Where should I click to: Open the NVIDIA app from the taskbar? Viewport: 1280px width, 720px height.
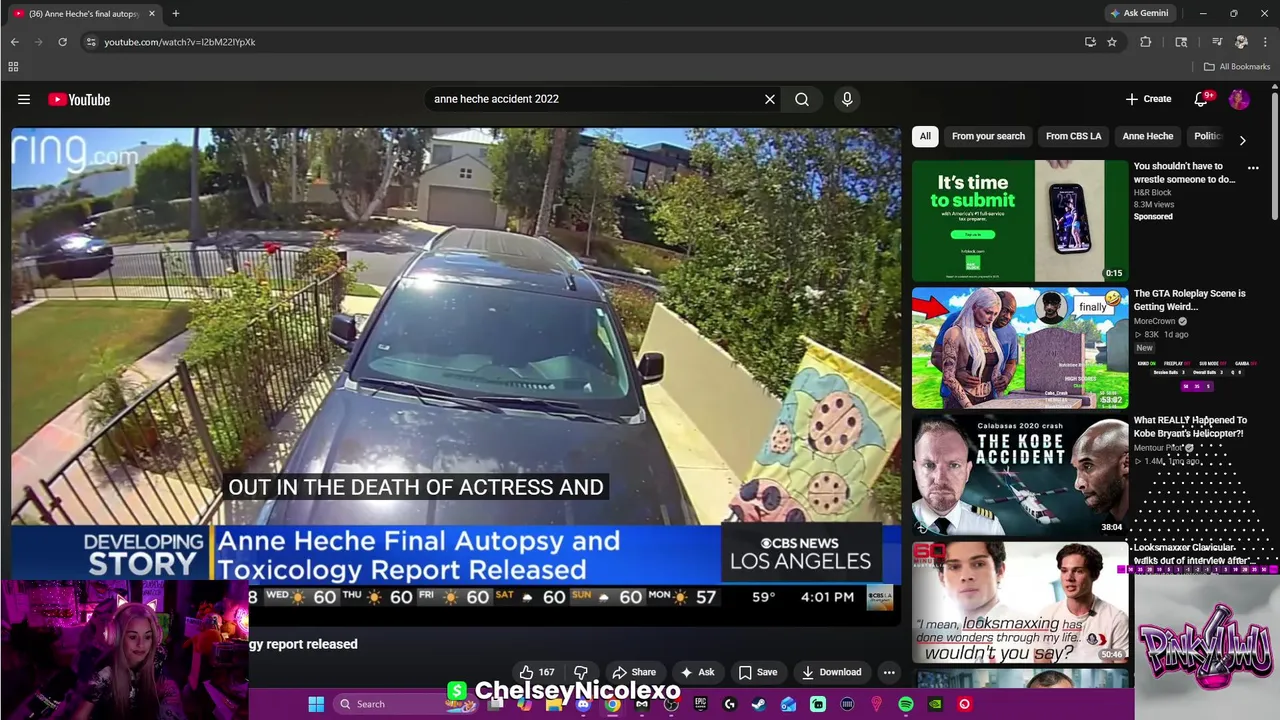(935, 704)
